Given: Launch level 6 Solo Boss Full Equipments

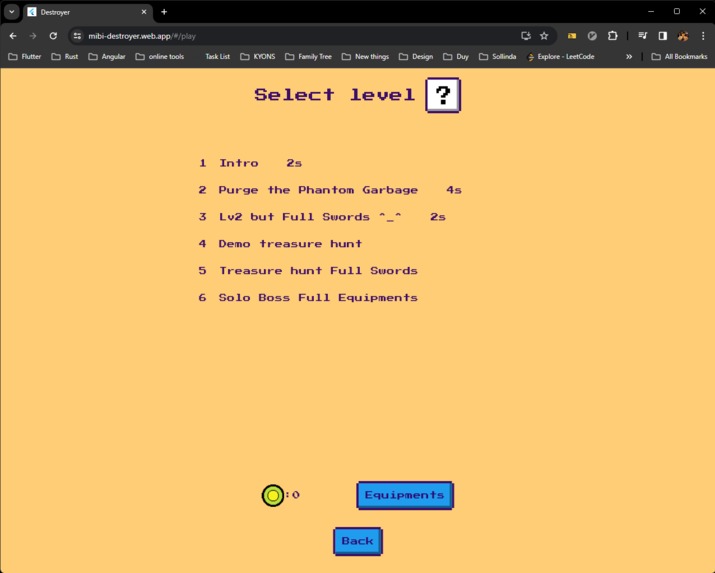Looking at the screenshot, I should click(x=308, y=298).
